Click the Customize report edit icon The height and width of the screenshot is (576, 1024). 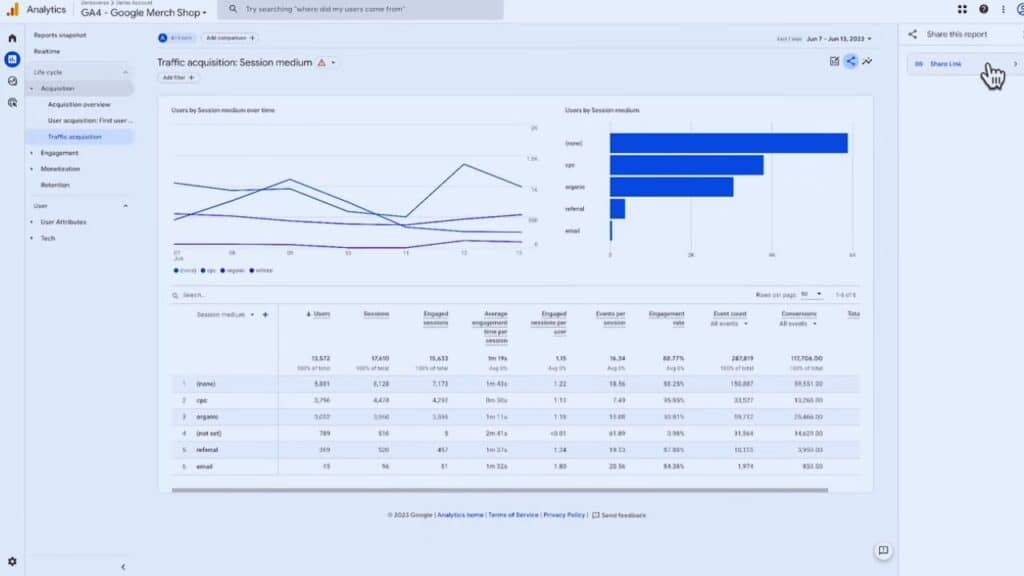pyautogui.click(x=834, y=61)
